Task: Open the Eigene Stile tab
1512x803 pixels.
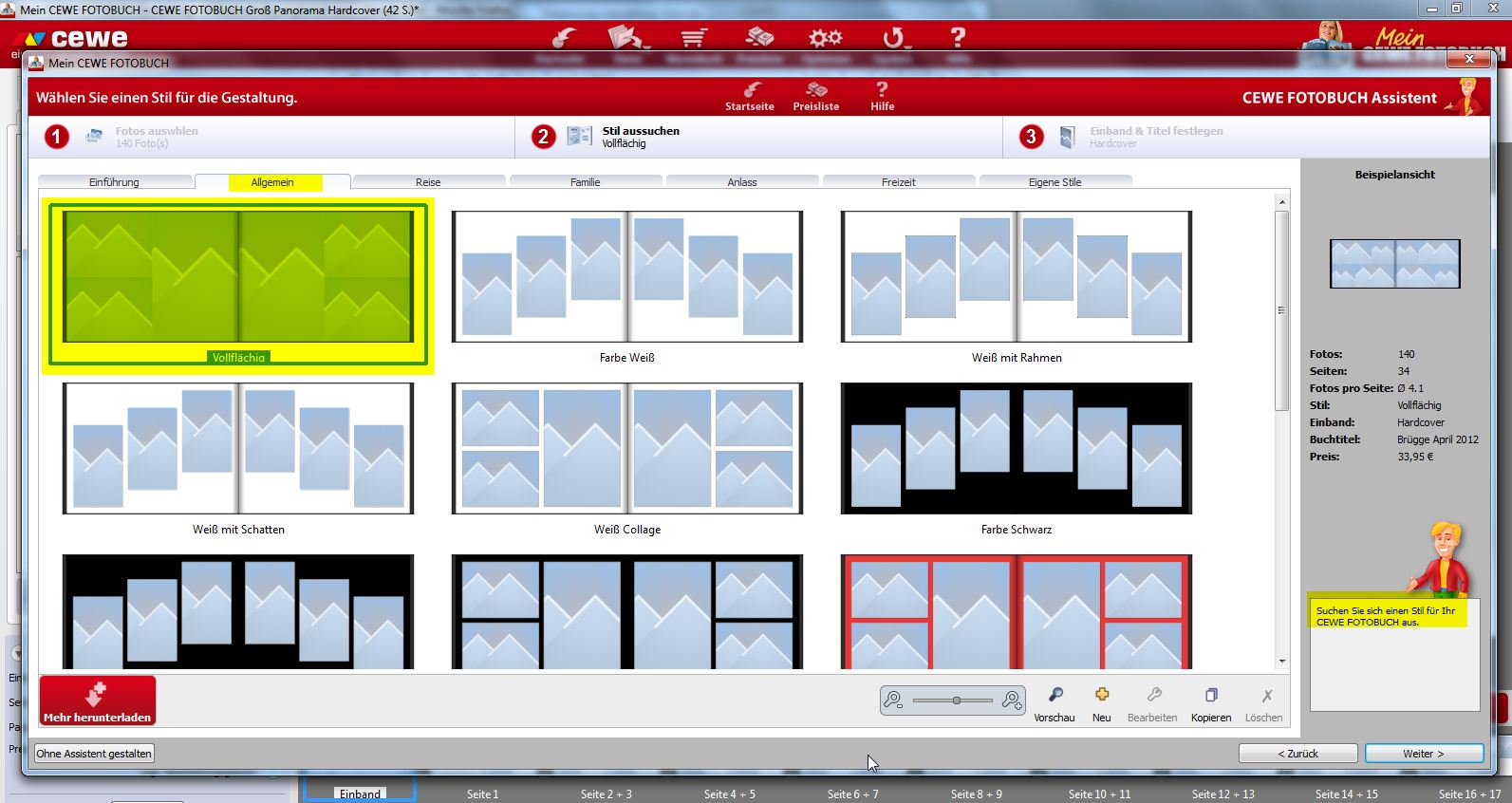Action: pos(1055,181)
